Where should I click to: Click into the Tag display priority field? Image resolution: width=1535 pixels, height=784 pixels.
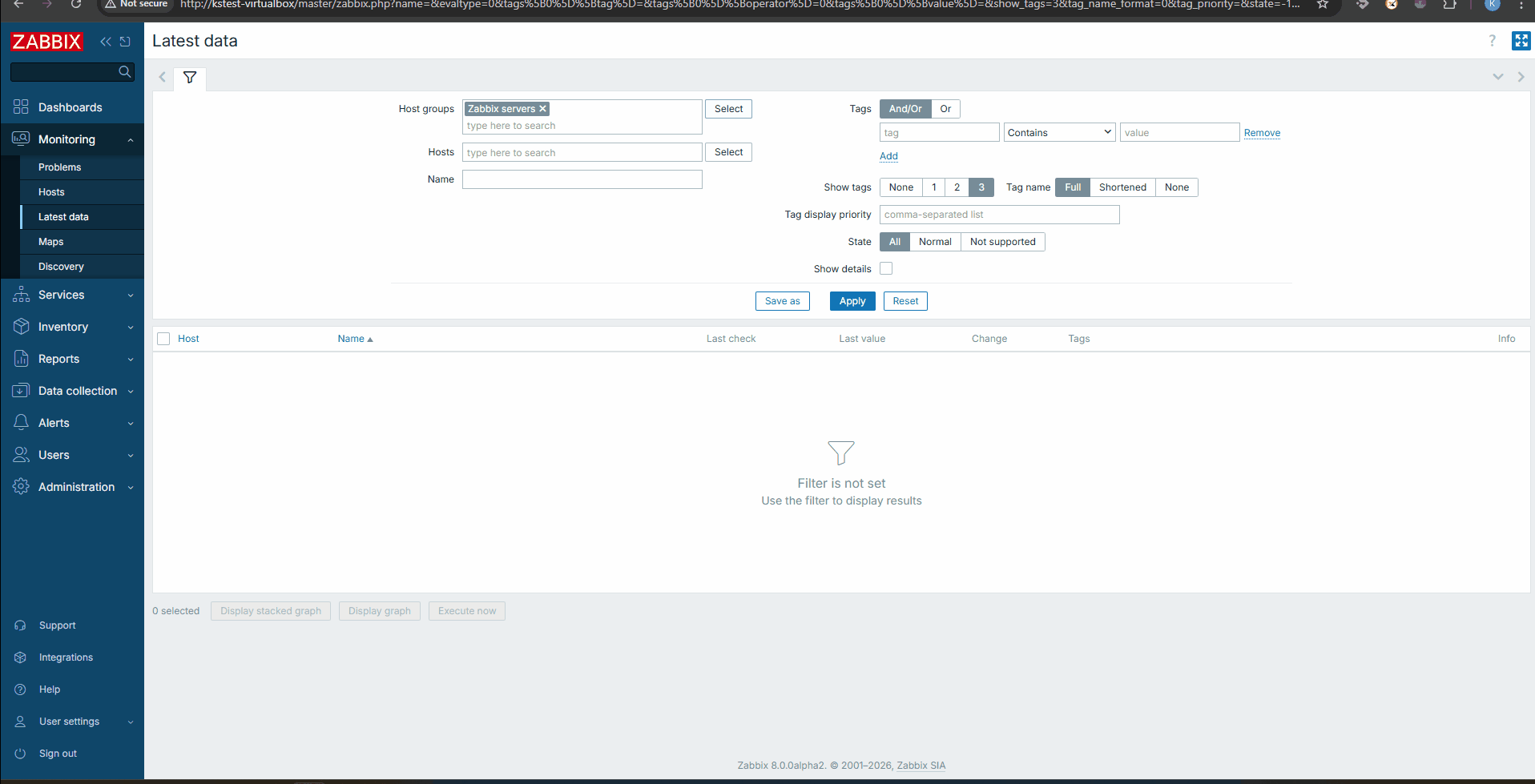[x=999, y=215]
